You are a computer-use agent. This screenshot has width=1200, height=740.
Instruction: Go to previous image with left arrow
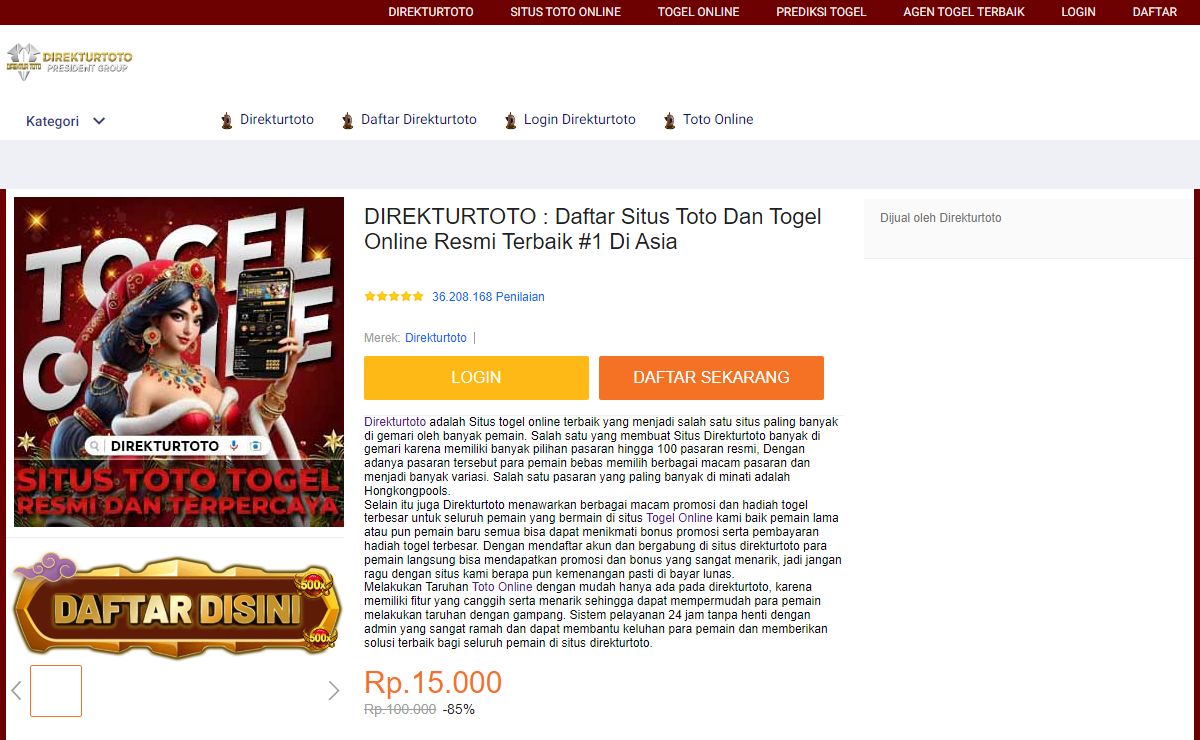point(16,690)
